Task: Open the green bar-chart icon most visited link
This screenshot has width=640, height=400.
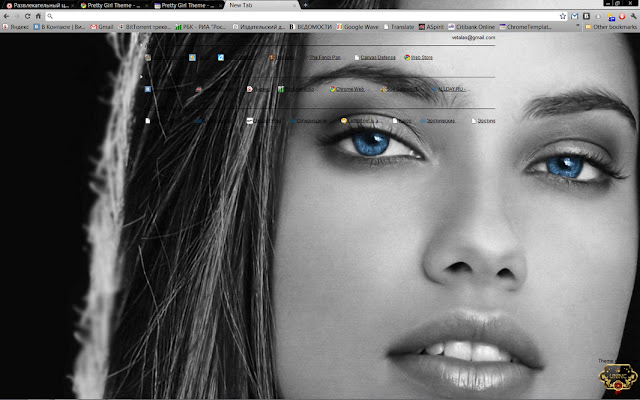Action: (281, 89)
